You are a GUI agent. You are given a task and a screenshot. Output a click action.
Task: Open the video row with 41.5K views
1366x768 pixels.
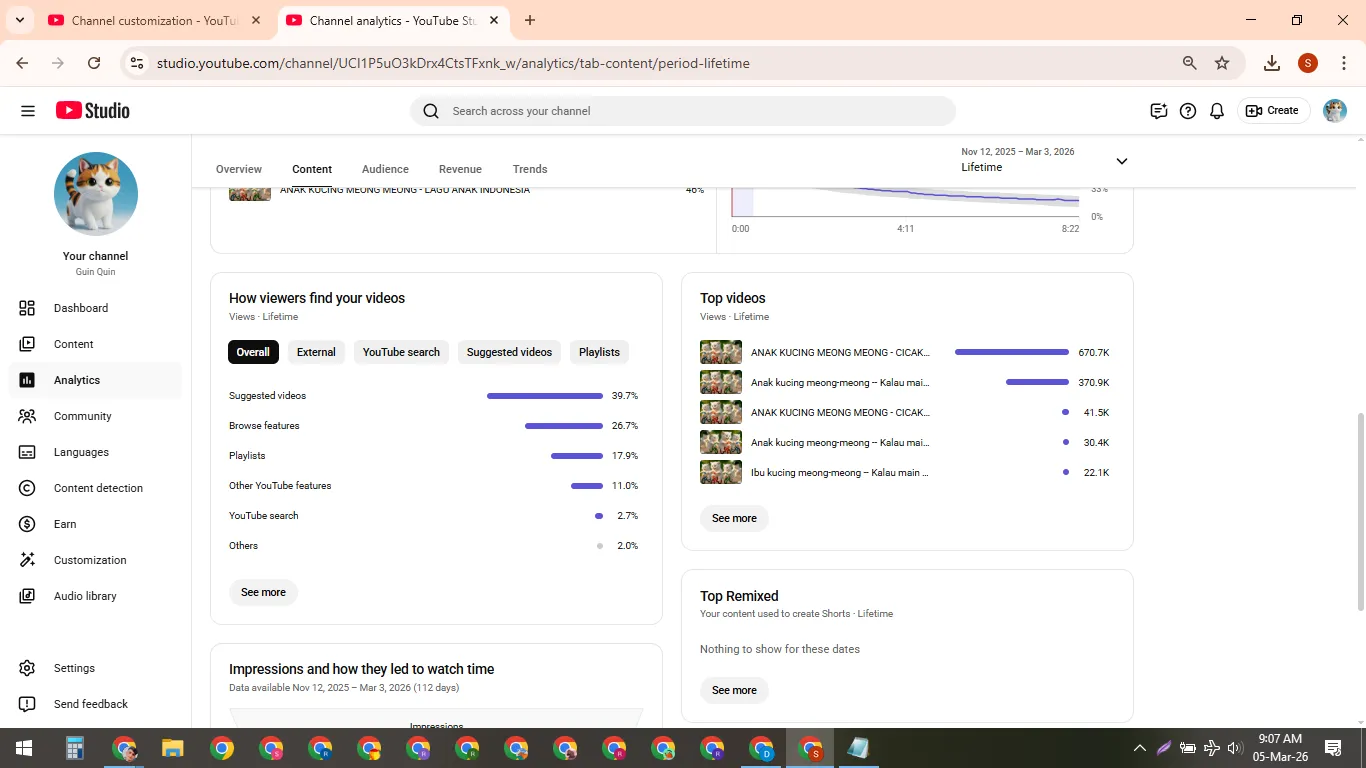(905, 412)
